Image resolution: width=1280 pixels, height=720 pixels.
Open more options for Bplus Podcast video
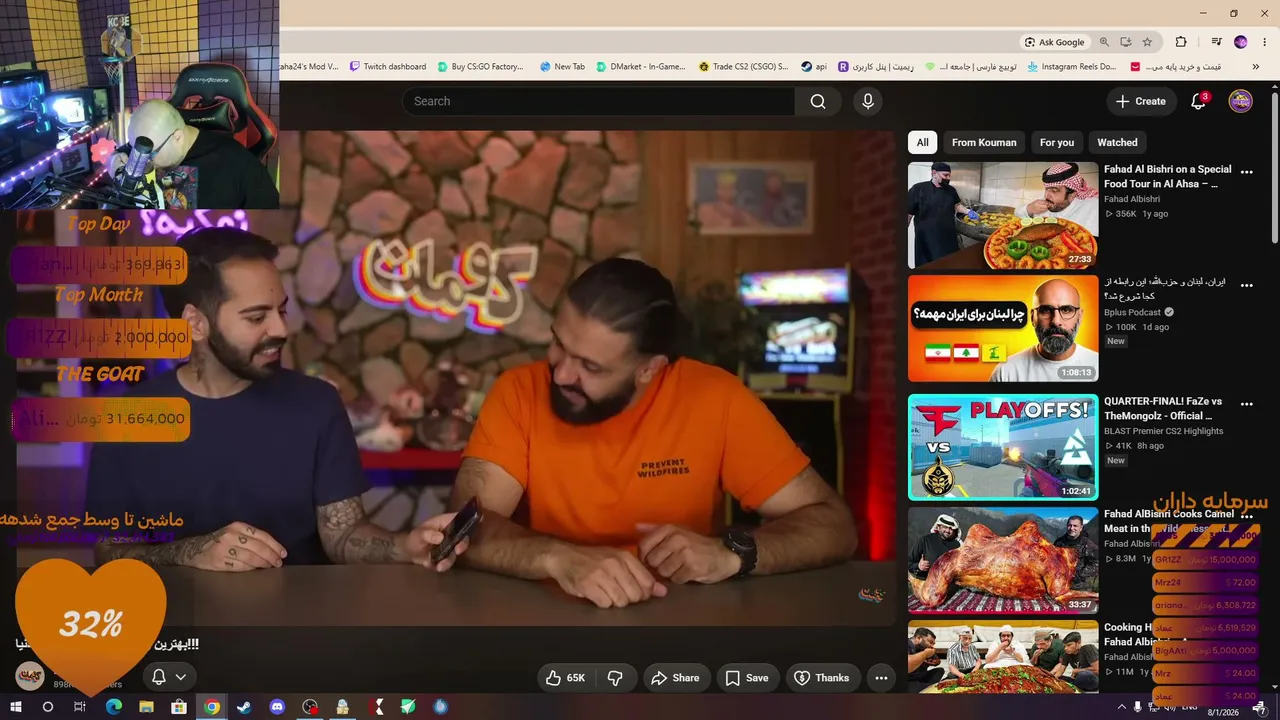(x=1247, y=285)
